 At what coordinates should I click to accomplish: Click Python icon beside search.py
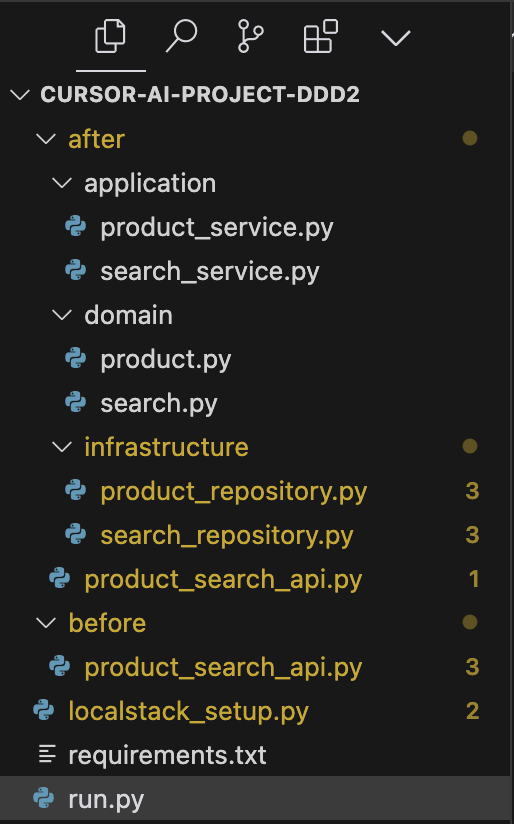pyautogui.click(x=76, y=403)
